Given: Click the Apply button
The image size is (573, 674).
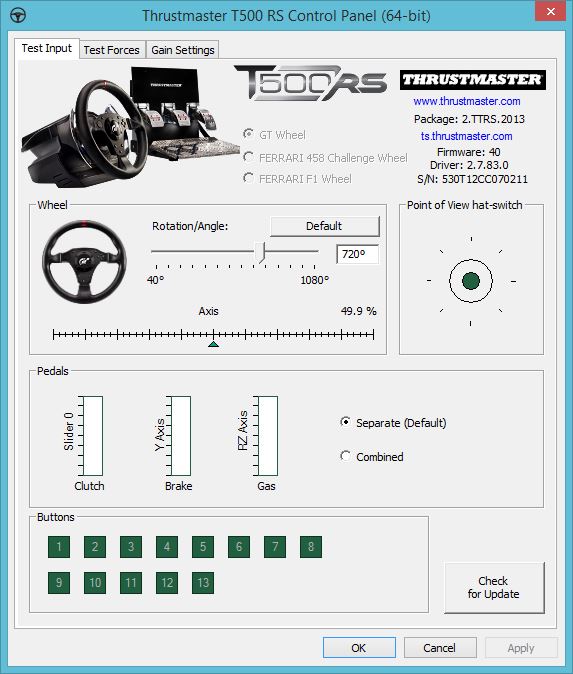Looking at the screenshot, I should (521, 648).
